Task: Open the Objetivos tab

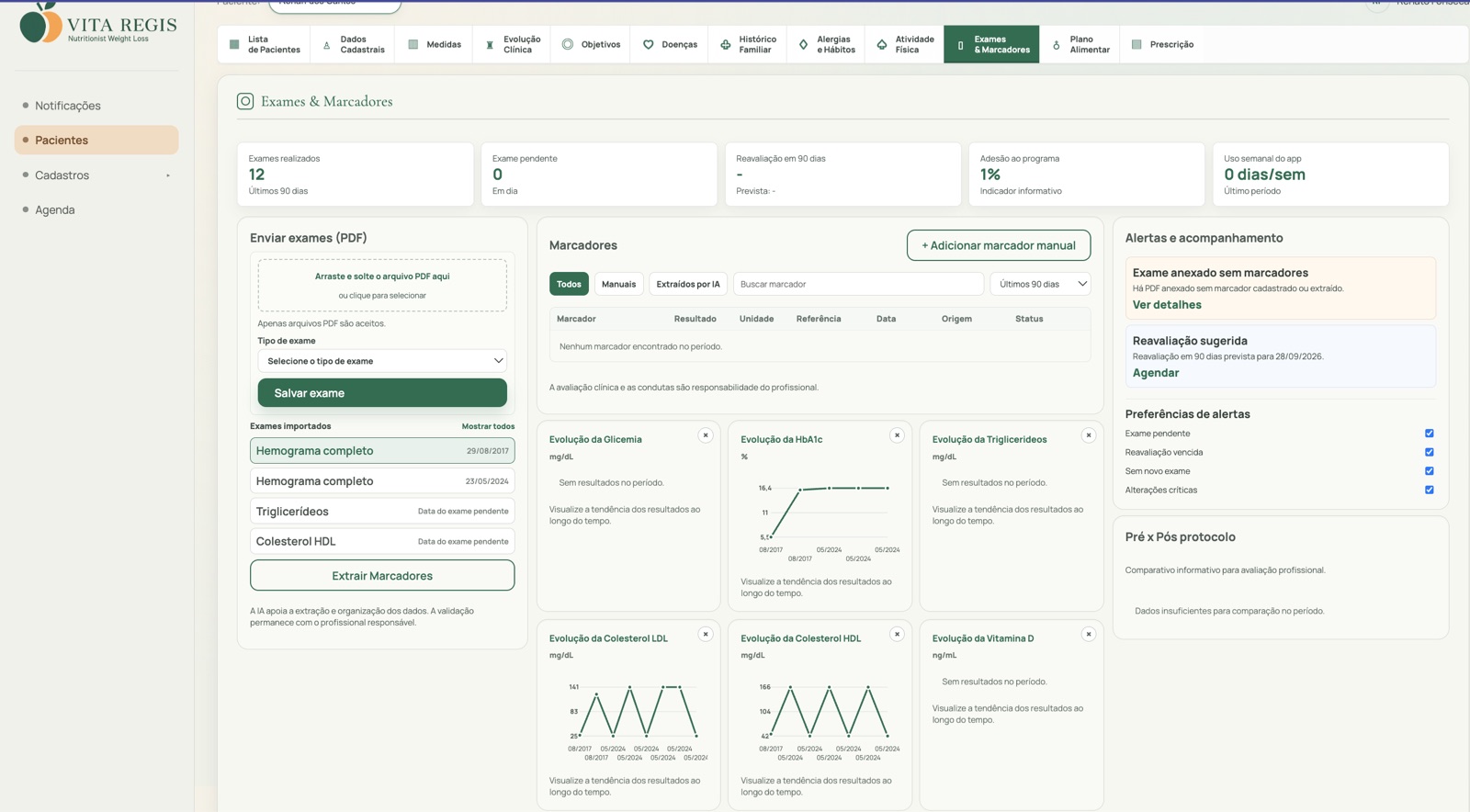Action: 591,44
